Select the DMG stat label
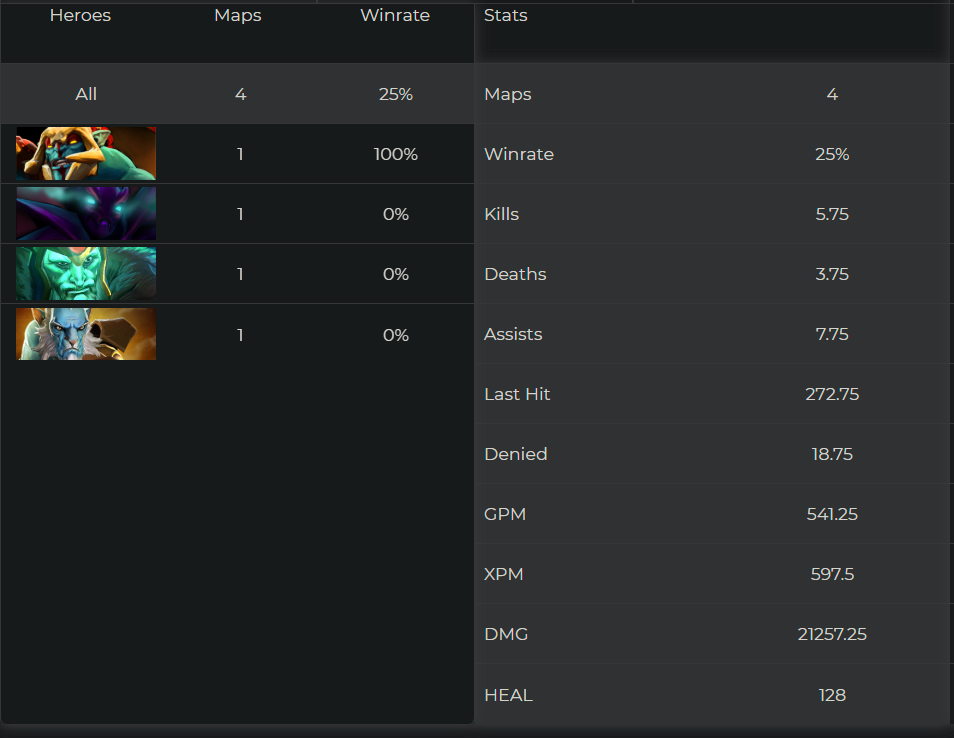The width and height of the screenshot is (954, 738). point(506,634)
